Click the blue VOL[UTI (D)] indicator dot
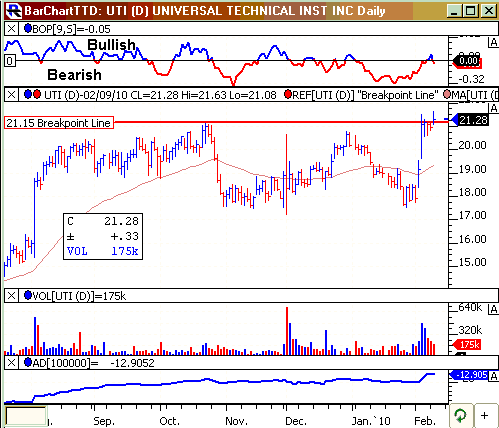499x428 pixels. pos(28,295)
